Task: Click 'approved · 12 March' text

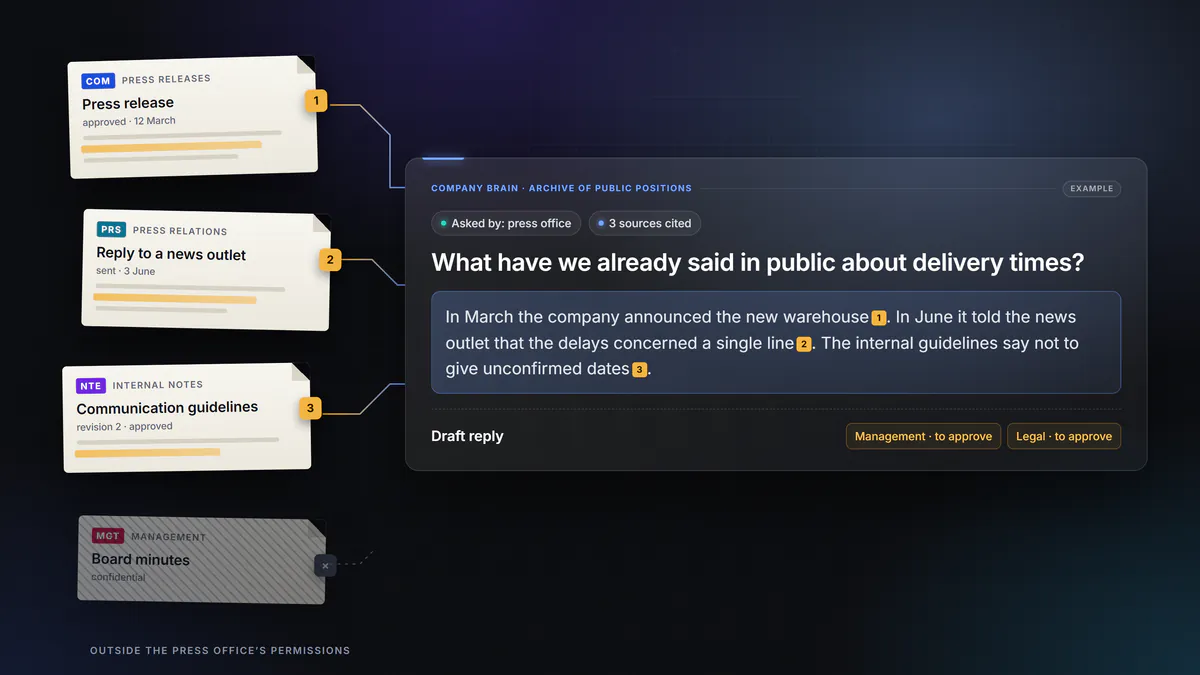Action: click(x=129, y=121)
